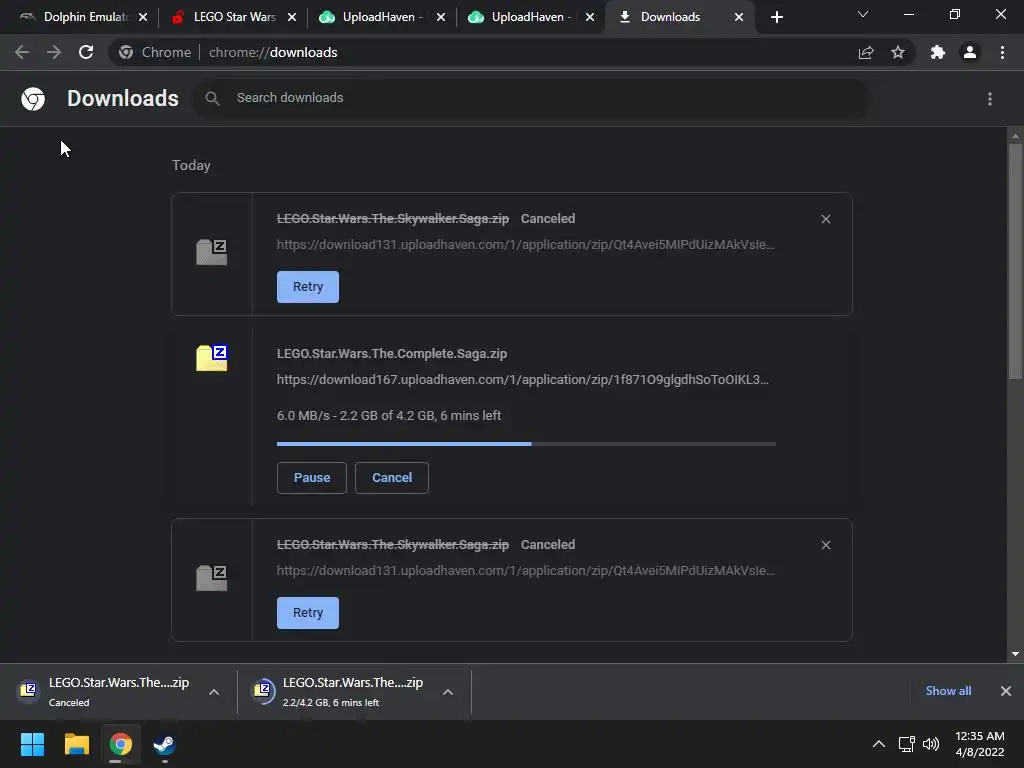Expand options for in-progress shelf download
The image size is (1024, 768).
447,692
